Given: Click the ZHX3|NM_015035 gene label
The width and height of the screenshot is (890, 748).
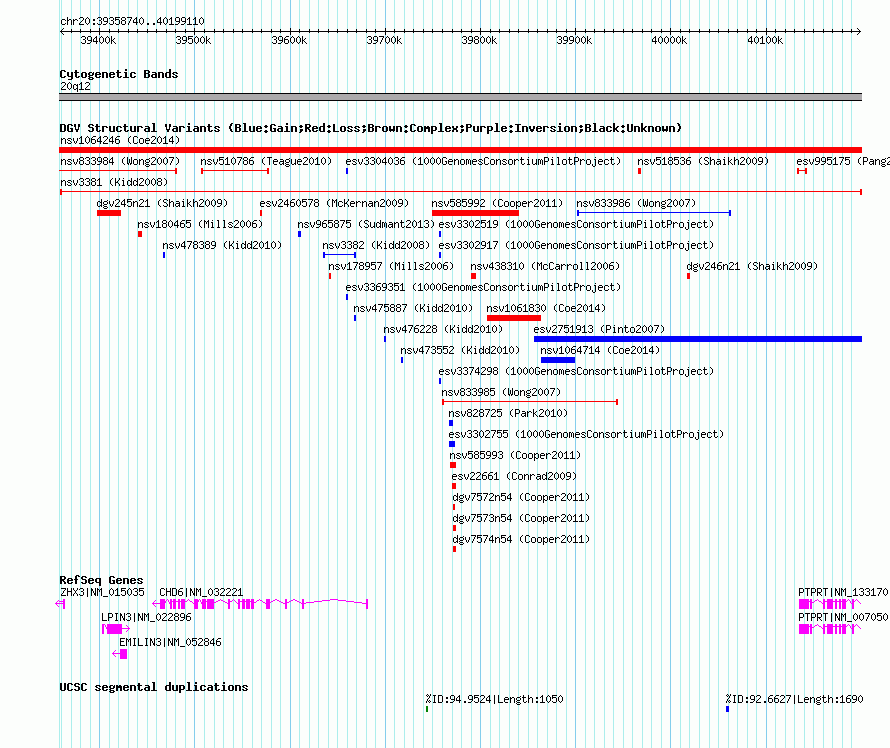Looking at the screenshot, I should (102, 592).
